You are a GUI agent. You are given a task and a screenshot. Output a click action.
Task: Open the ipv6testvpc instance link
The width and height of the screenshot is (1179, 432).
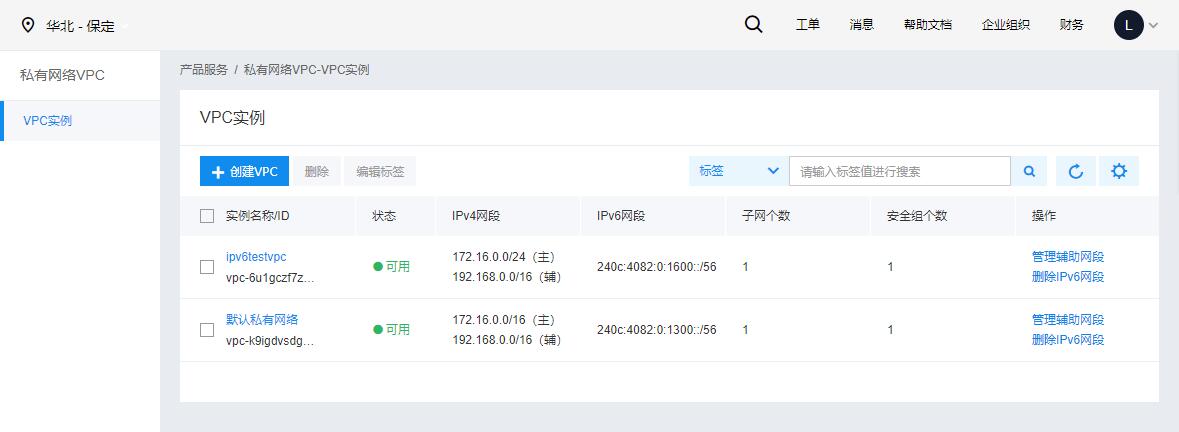(256, 257)
